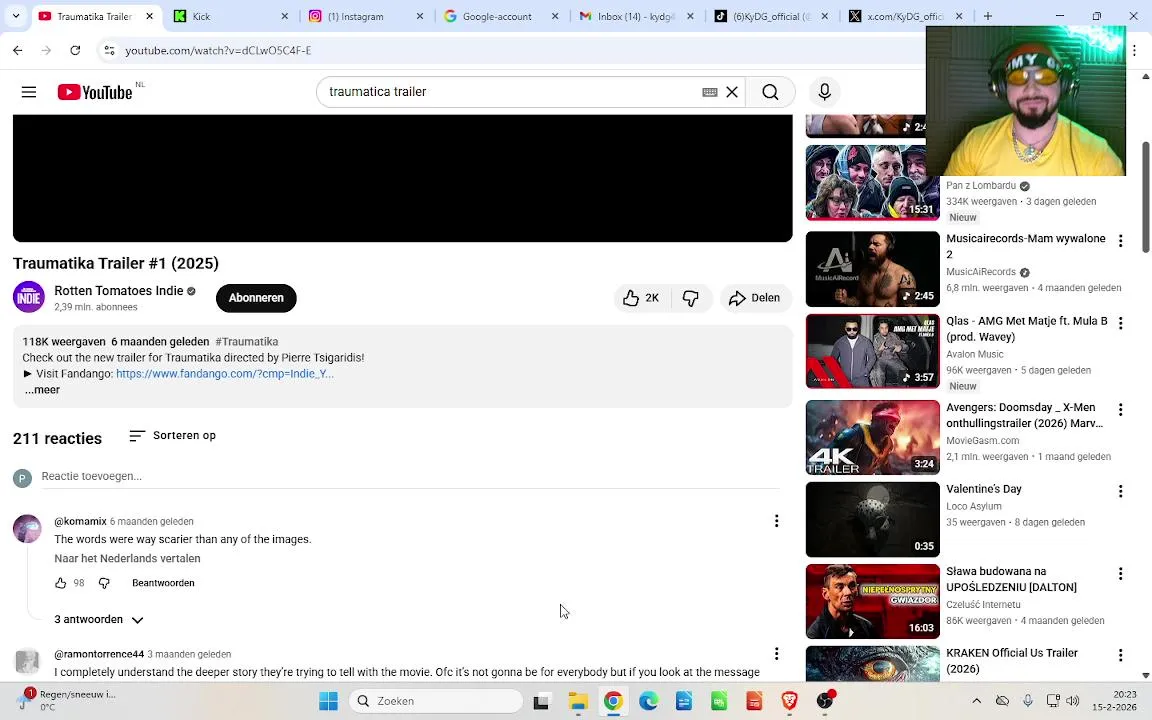This screenshot has height=720, width=1152.
Task: Like the Traumatika trailer video
Action: (x=641, y=298)
